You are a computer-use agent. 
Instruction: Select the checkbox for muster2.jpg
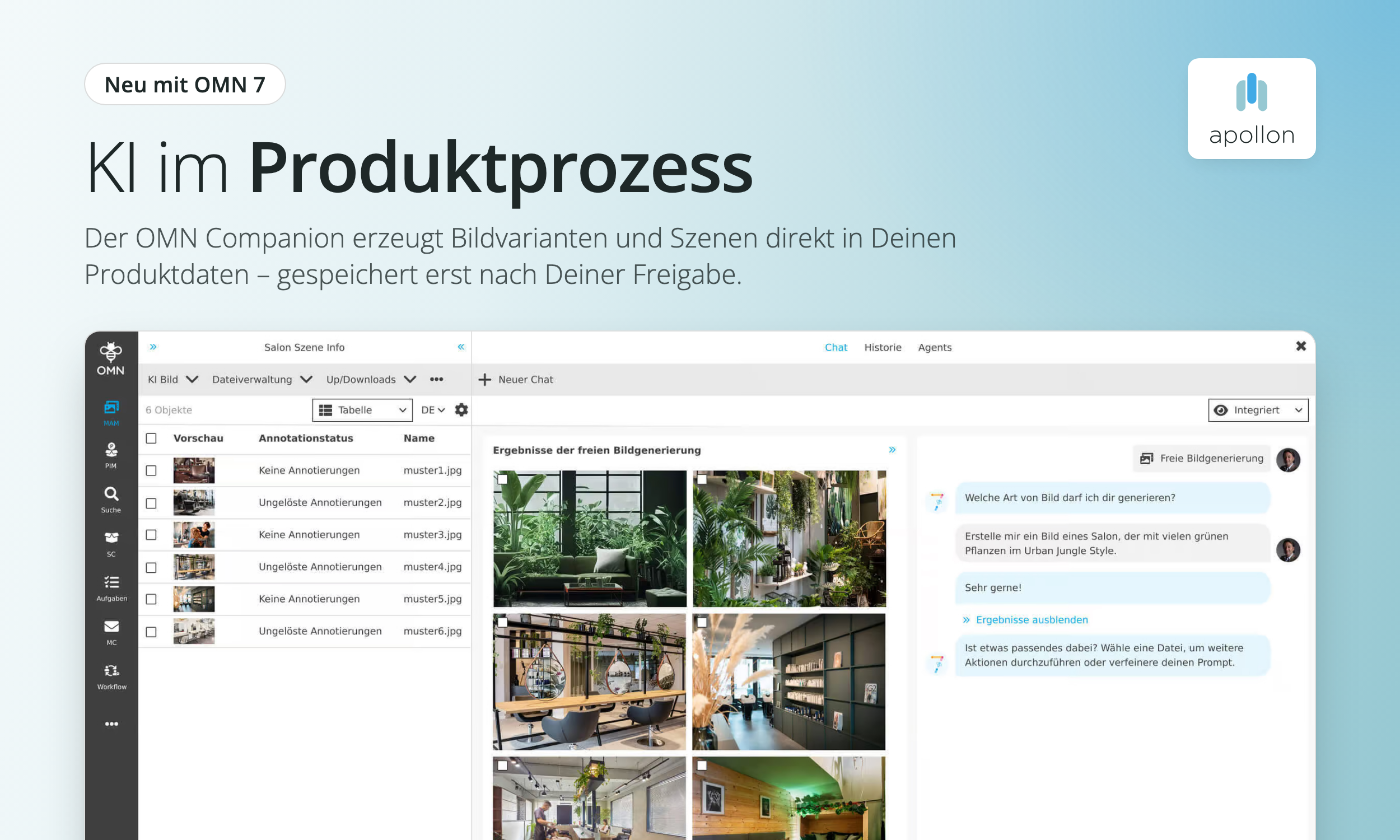pos(151,503)
